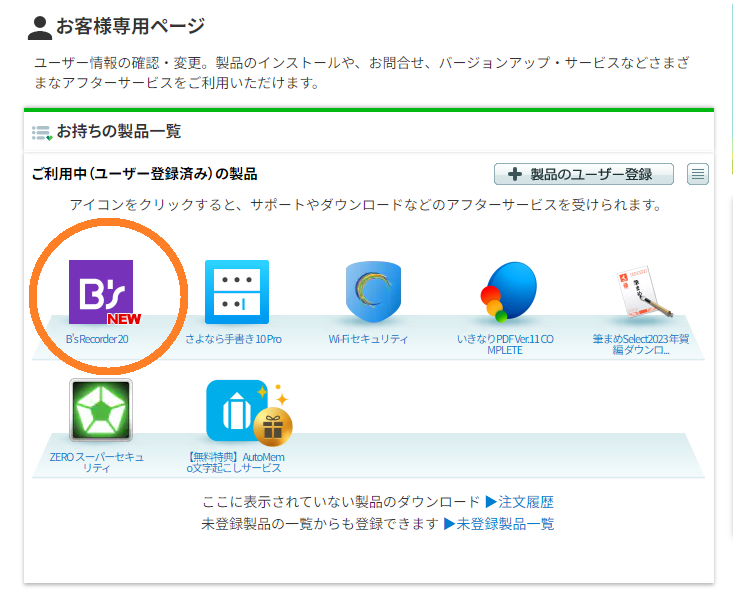Click the ZERO スーパーセキュリティ text label
The image size is (733, 604).
pyautogui.click(x=98, y=462)
